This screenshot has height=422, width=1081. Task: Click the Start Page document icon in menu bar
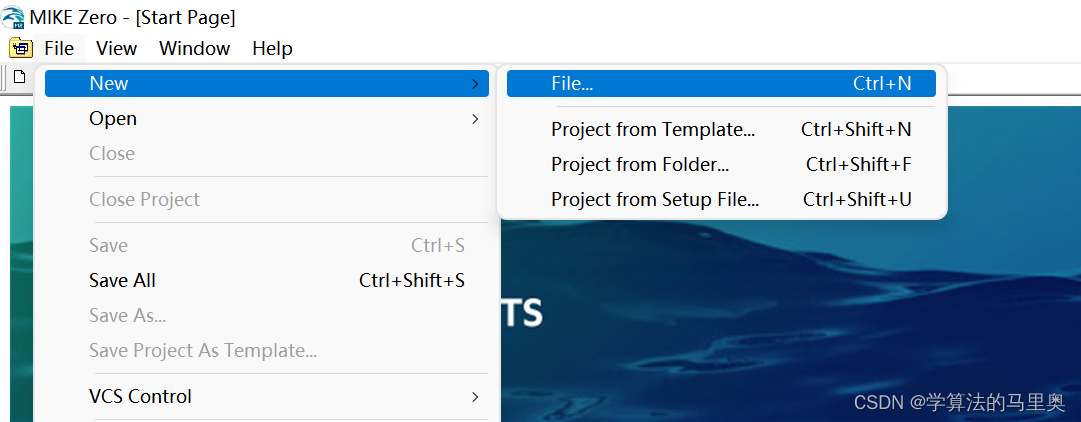(x=20, y=48)
